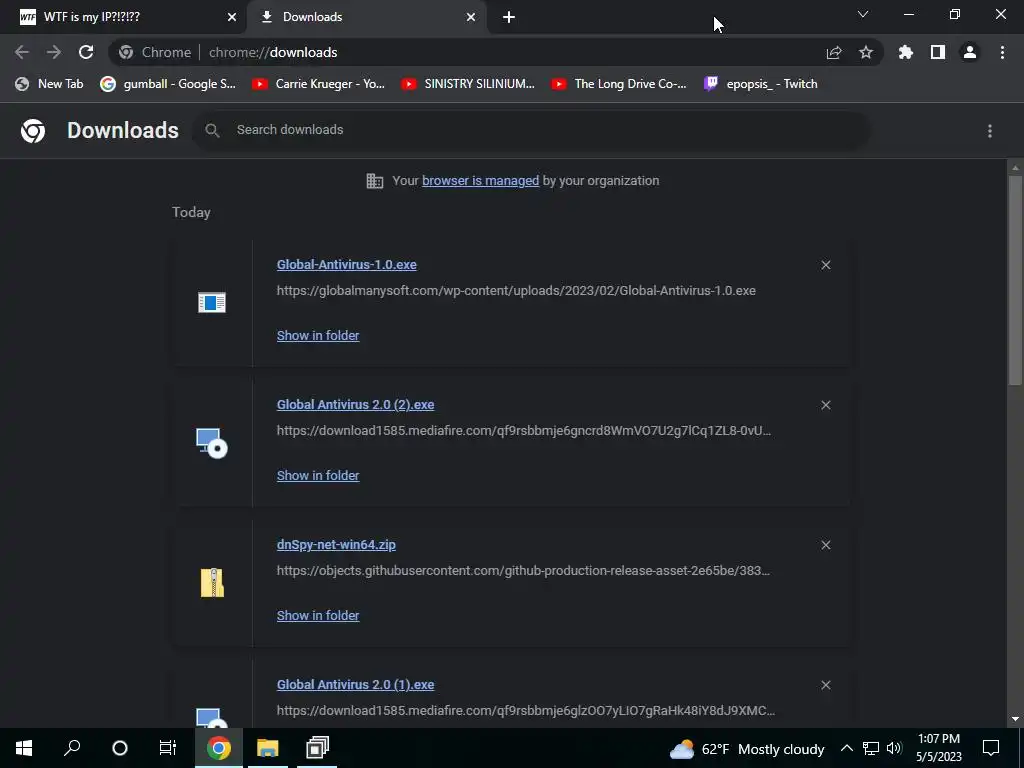Bookmark this page with the star icon
This screenshot has height=768, width=1024.
pyautogui.click(x=866, y=52)
